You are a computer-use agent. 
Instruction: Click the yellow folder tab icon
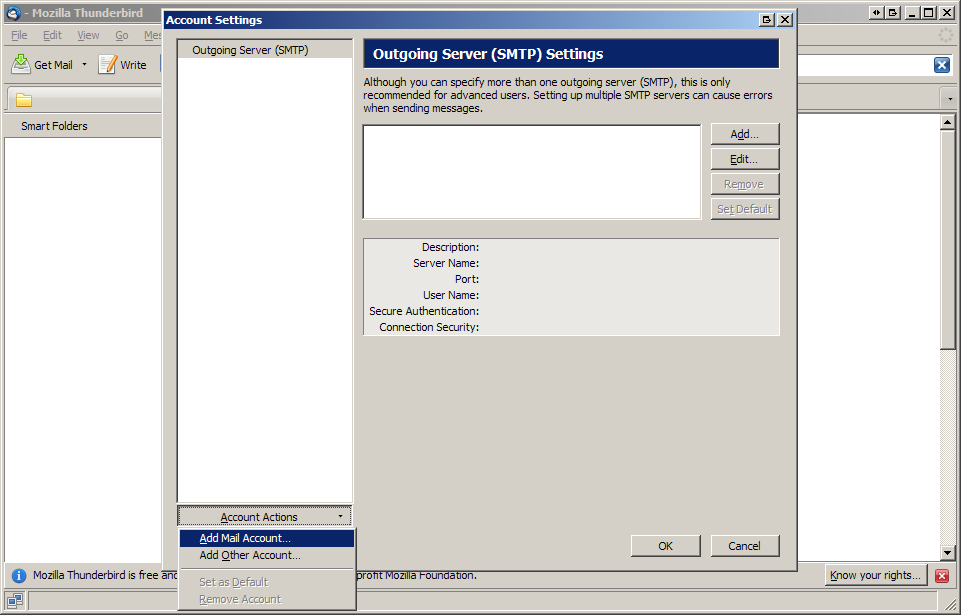24,100
